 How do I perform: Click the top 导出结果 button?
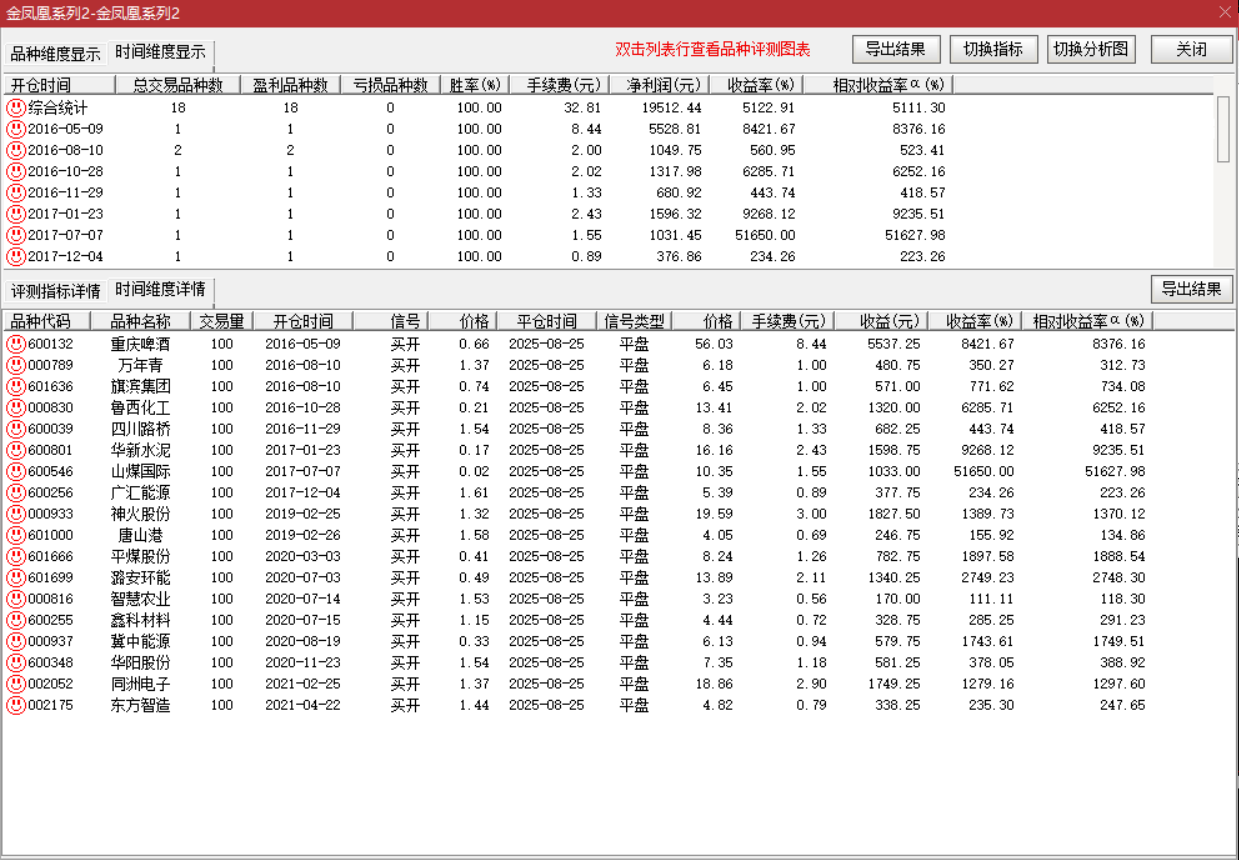coord(896,49)
